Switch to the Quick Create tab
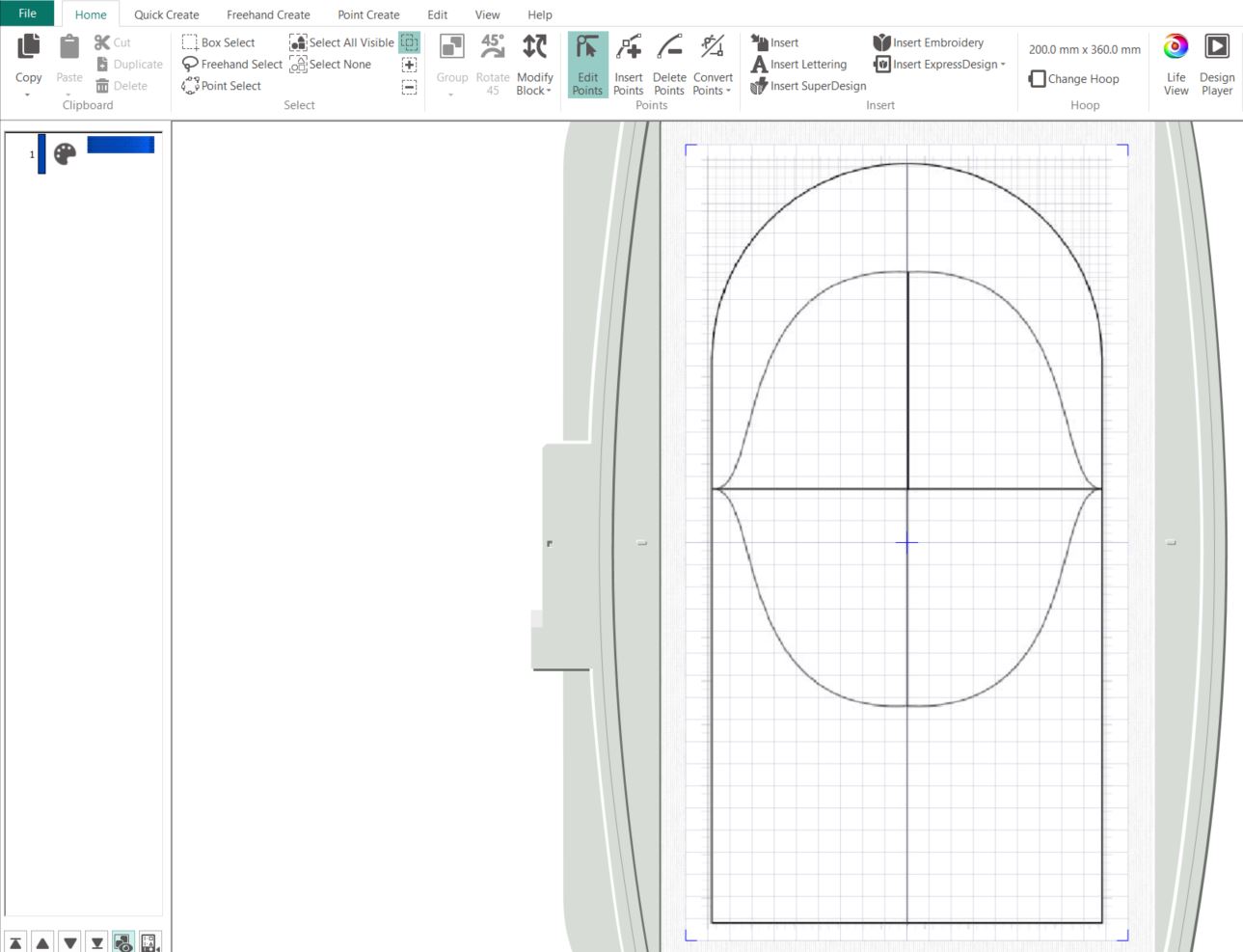The width and height of the screenshot is (1243, 952). click(167, 14)
